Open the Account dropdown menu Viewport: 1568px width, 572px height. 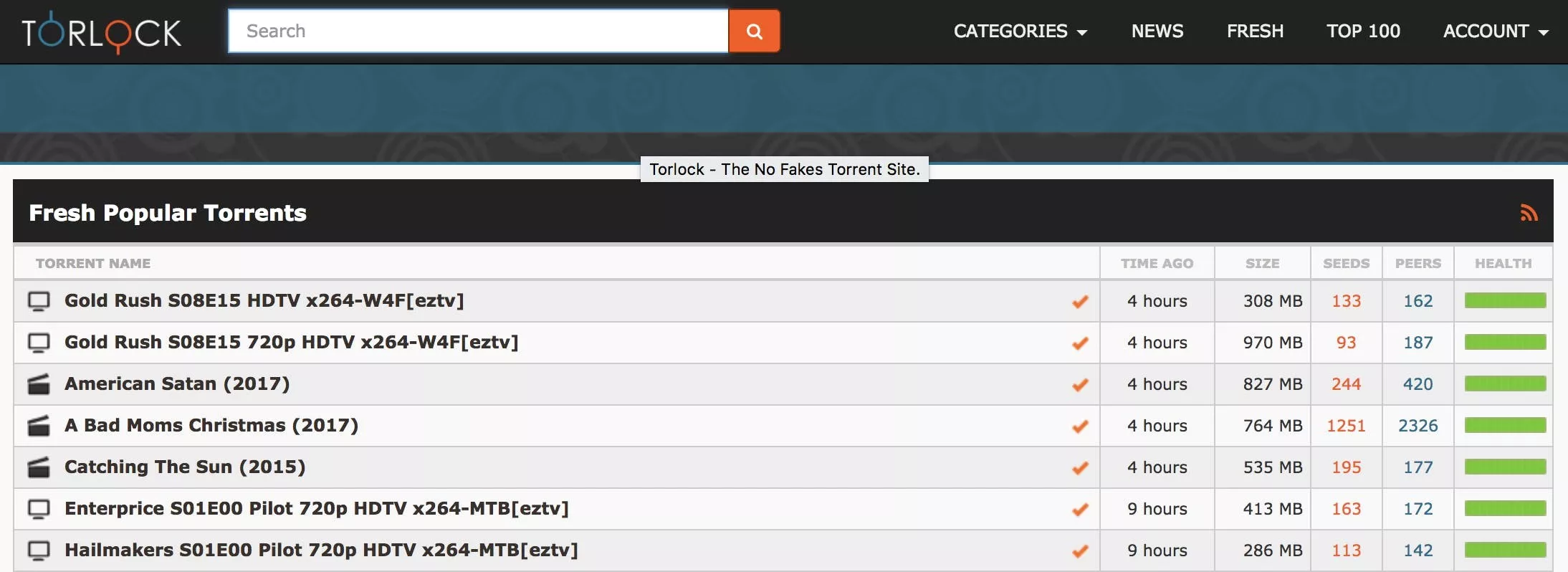(x=1495, y=32)
